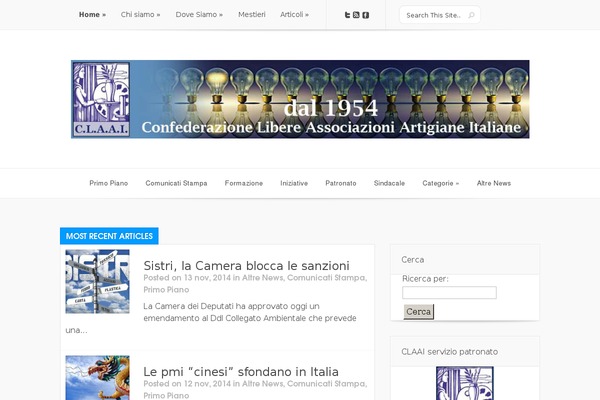Open the Twitter social icon
This screenshot has height=400, width=600.
[347, 15]
